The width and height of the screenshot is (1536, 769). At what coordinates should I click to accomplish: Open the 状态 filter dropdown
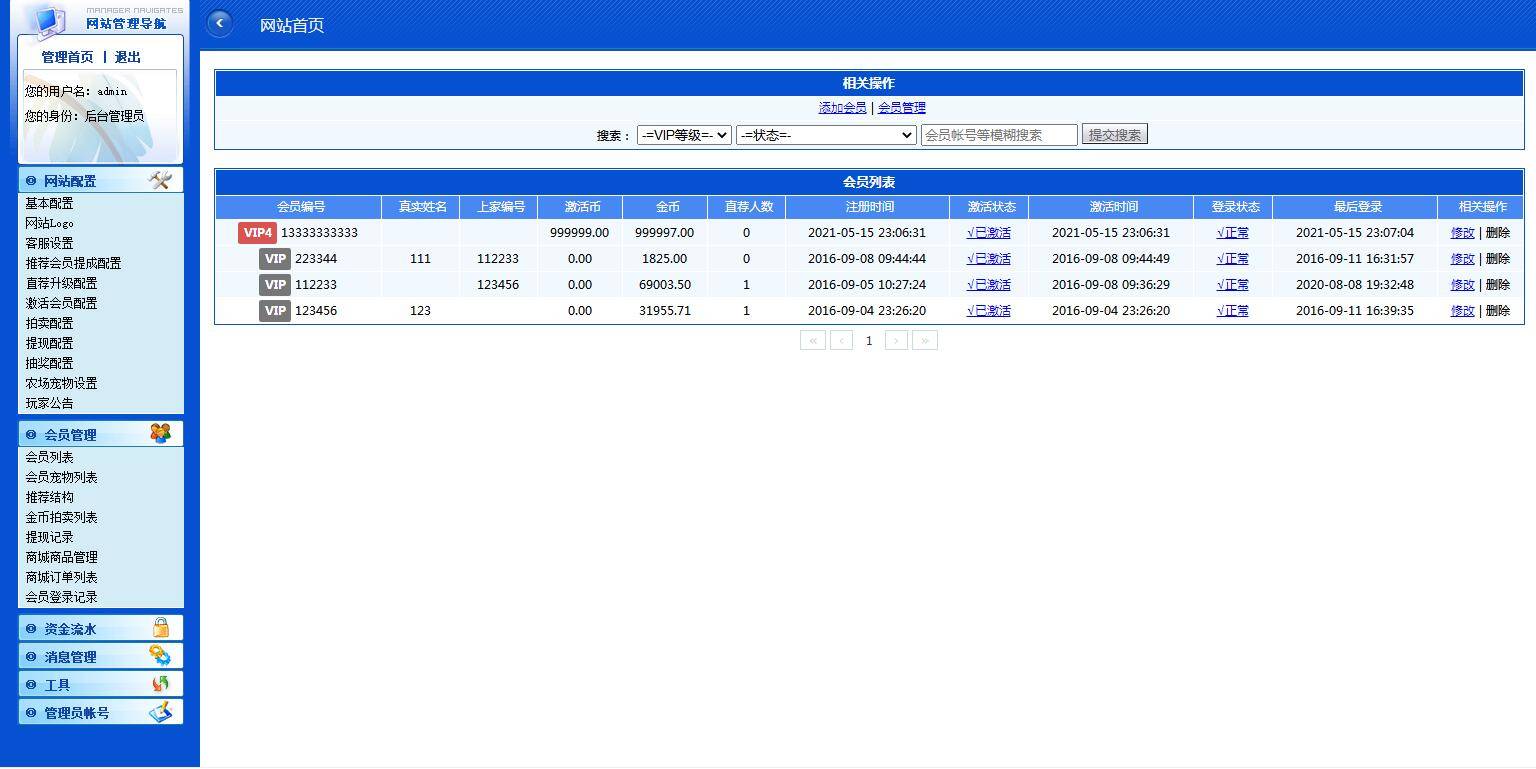[826, 135]
